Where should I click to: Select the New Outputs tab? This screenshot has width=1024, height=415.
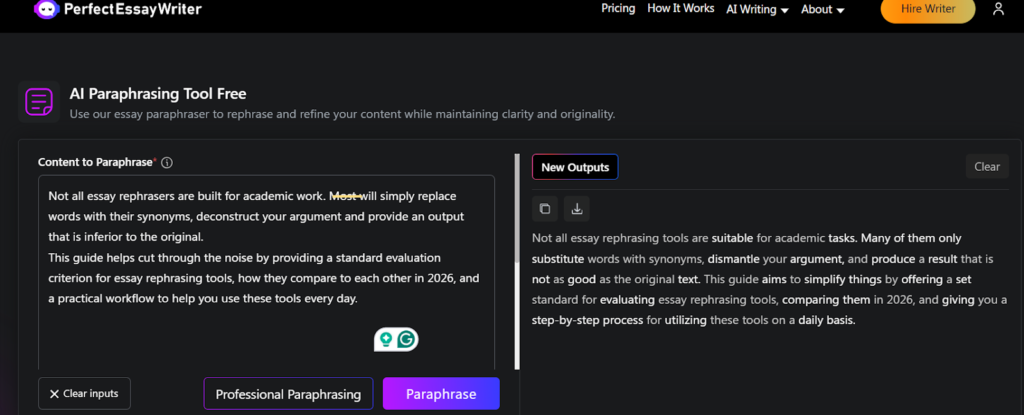[575, 167]
